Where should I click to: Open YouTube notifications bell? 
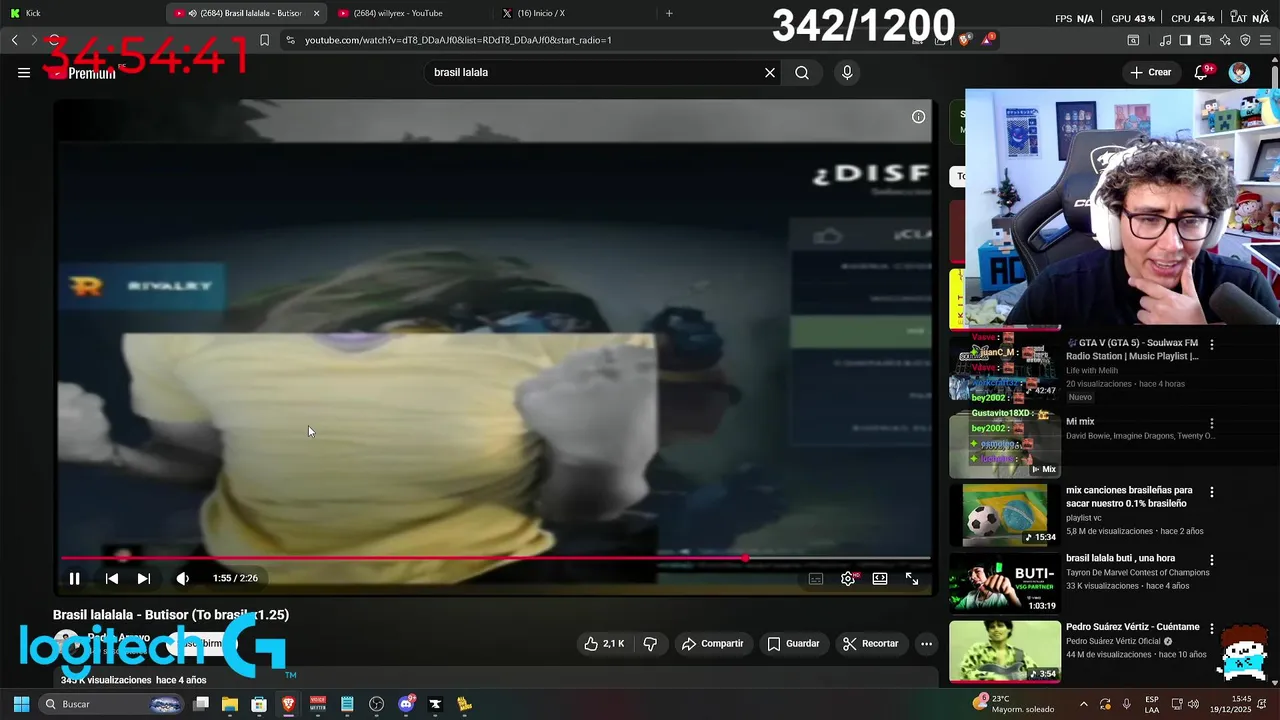pyautogui.click(x=1202, y=72)
